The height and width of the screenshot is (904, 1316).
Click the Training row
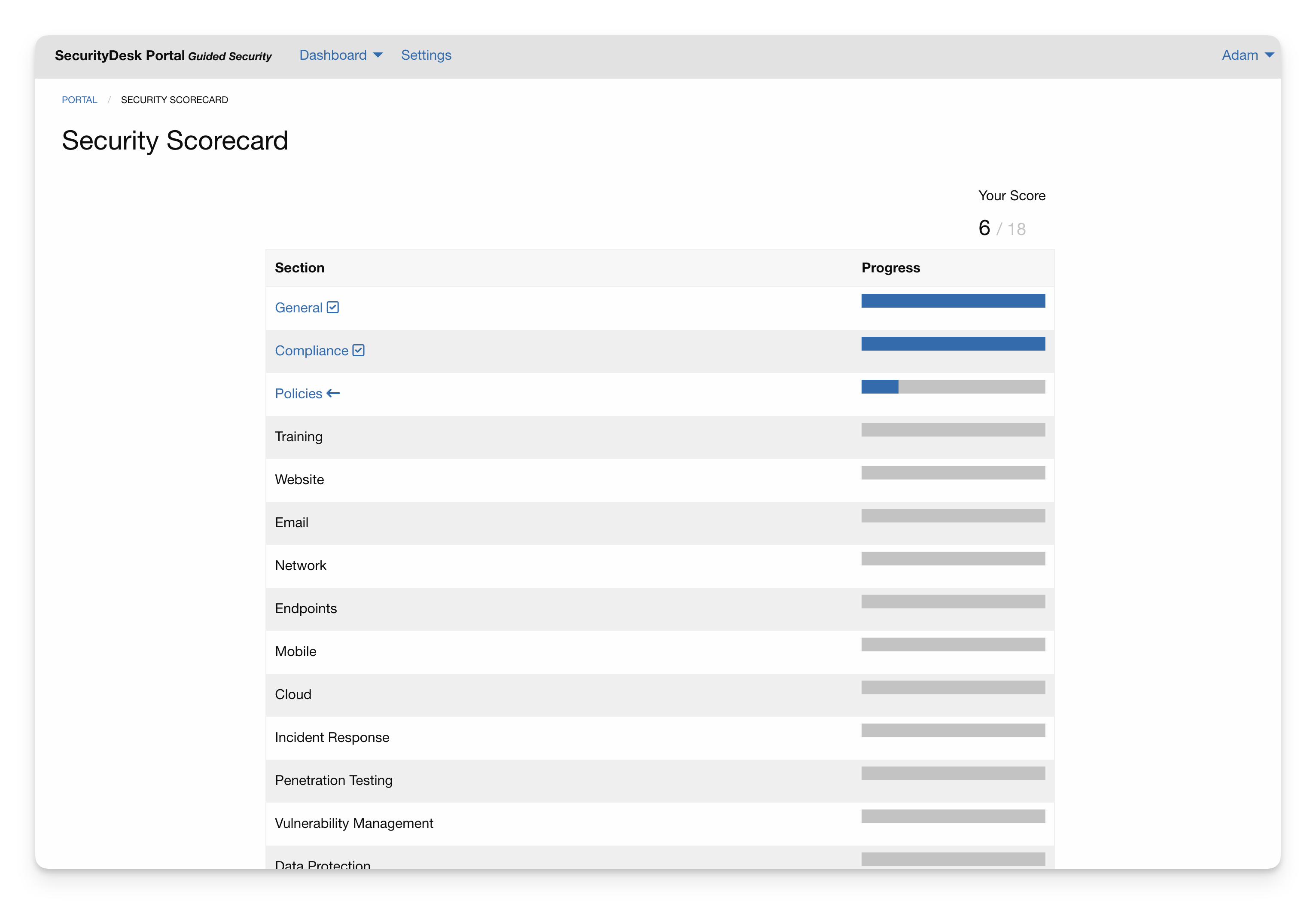pos(299,437)
